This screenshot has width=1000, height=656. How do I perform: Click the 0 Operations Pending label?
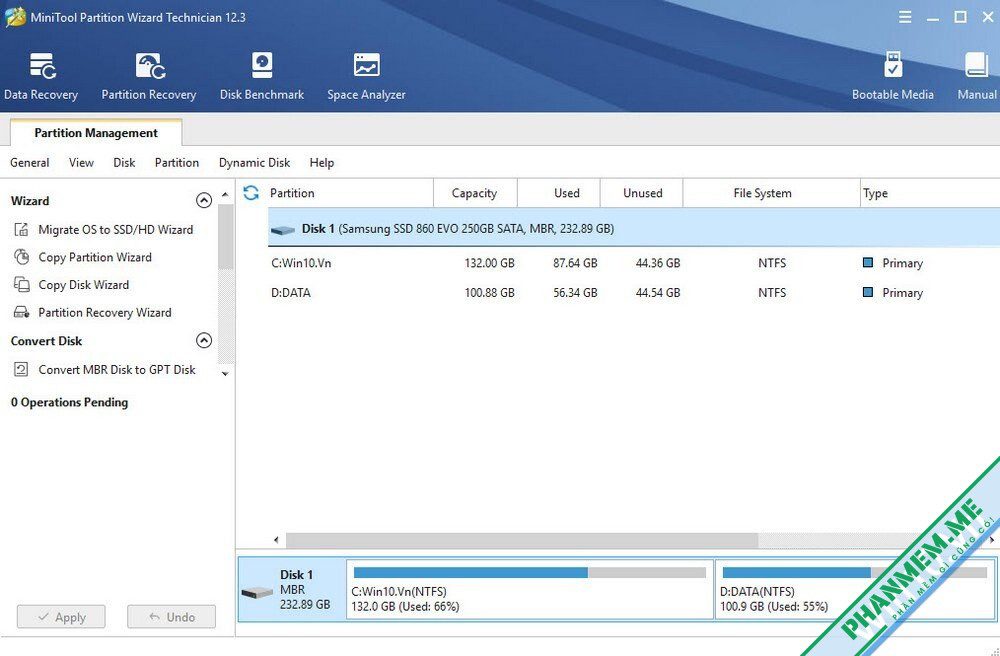(x=70, y=402)
